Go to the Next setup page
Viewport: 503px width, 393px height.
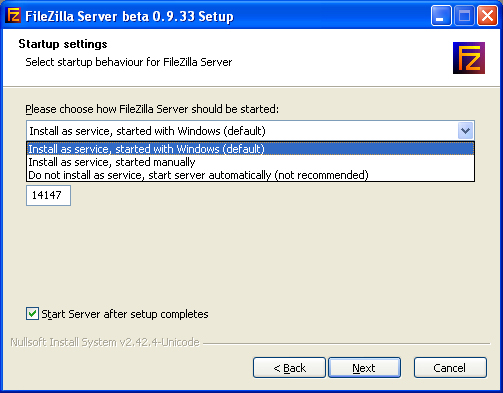[x=364, y=368]
